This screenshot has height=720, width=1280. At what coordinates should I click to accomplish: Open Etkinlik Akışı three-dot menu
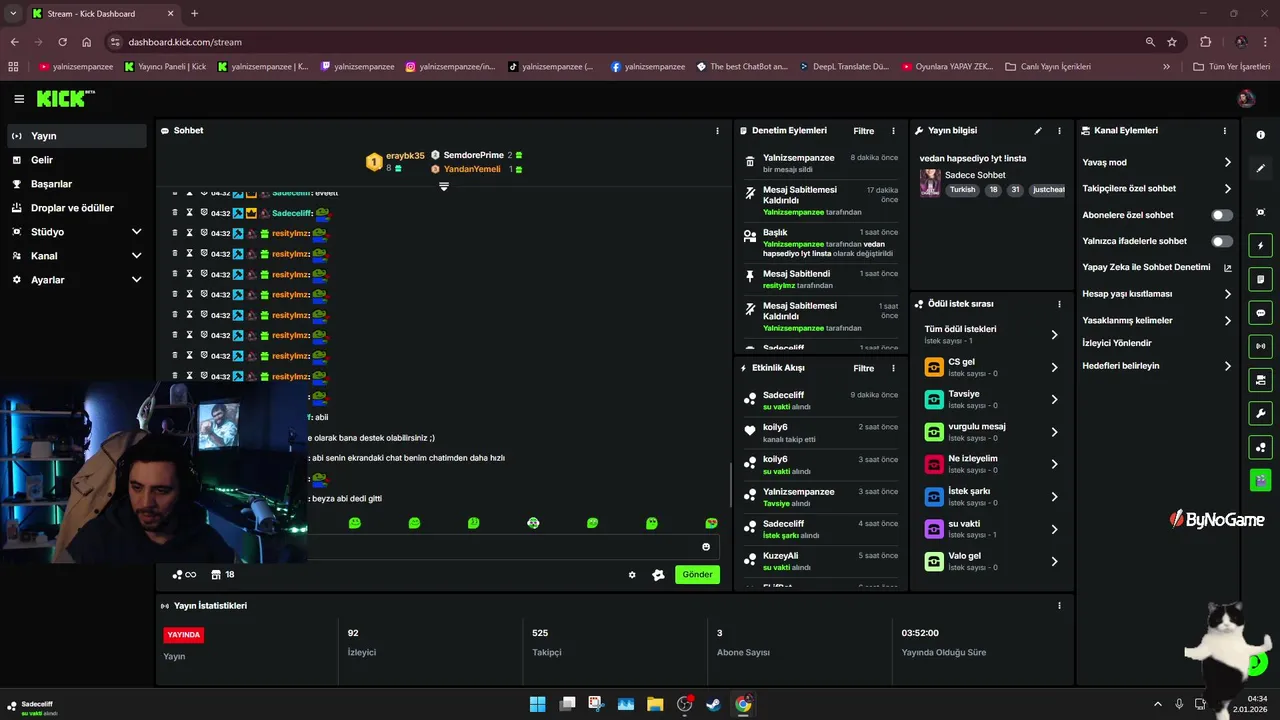tap(893, 368)
